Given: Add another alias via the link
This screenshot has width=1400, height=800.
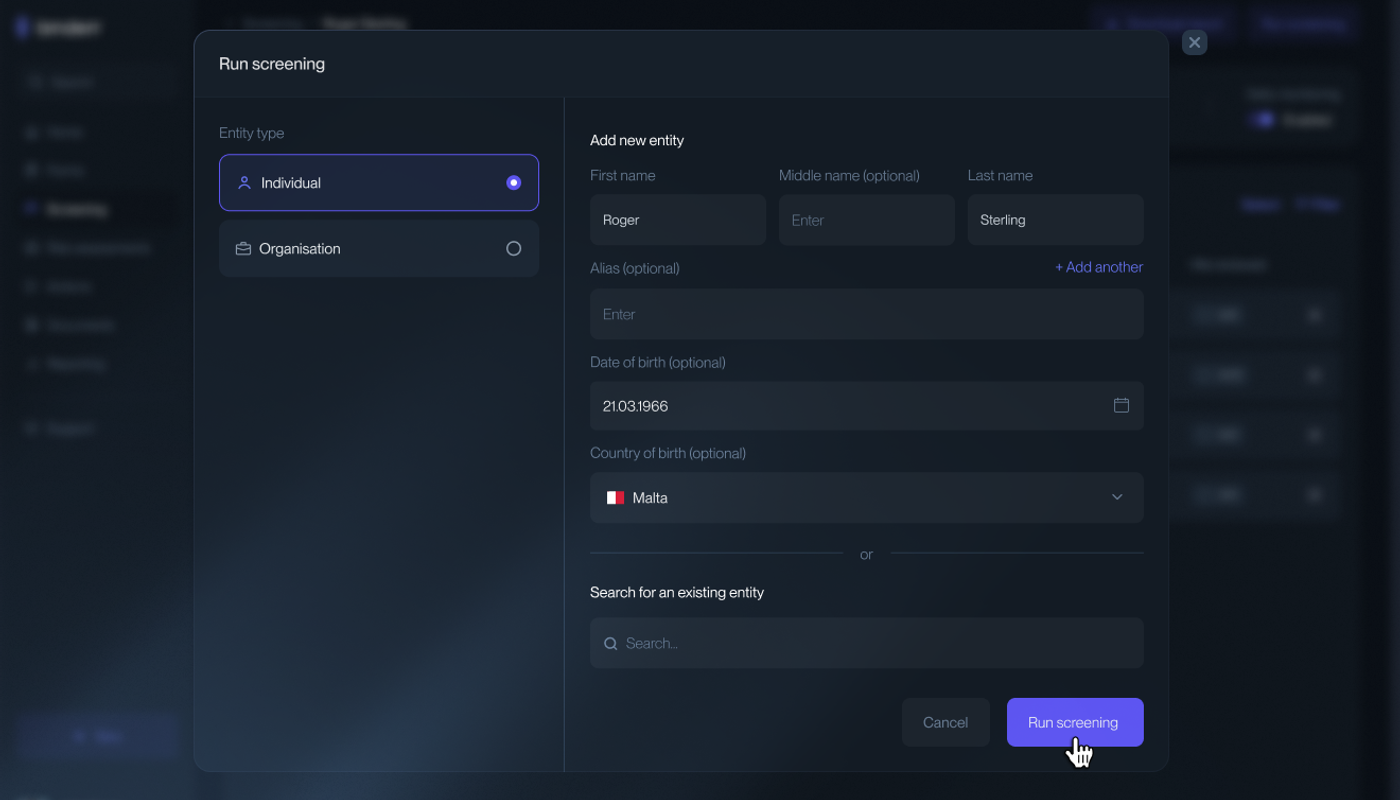Looking at the screenshot, I should pos(1099,268).
